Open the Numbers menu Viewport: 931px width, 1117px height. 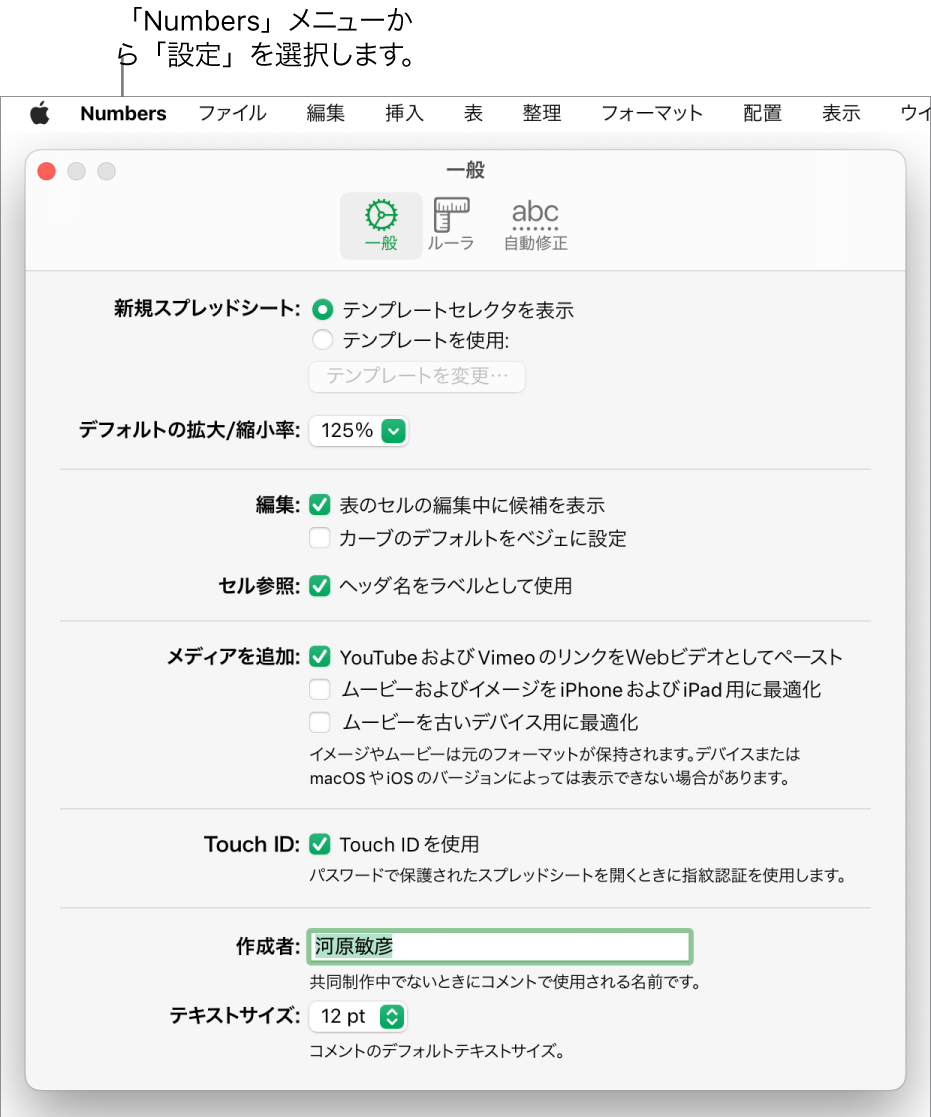point(123,113)
